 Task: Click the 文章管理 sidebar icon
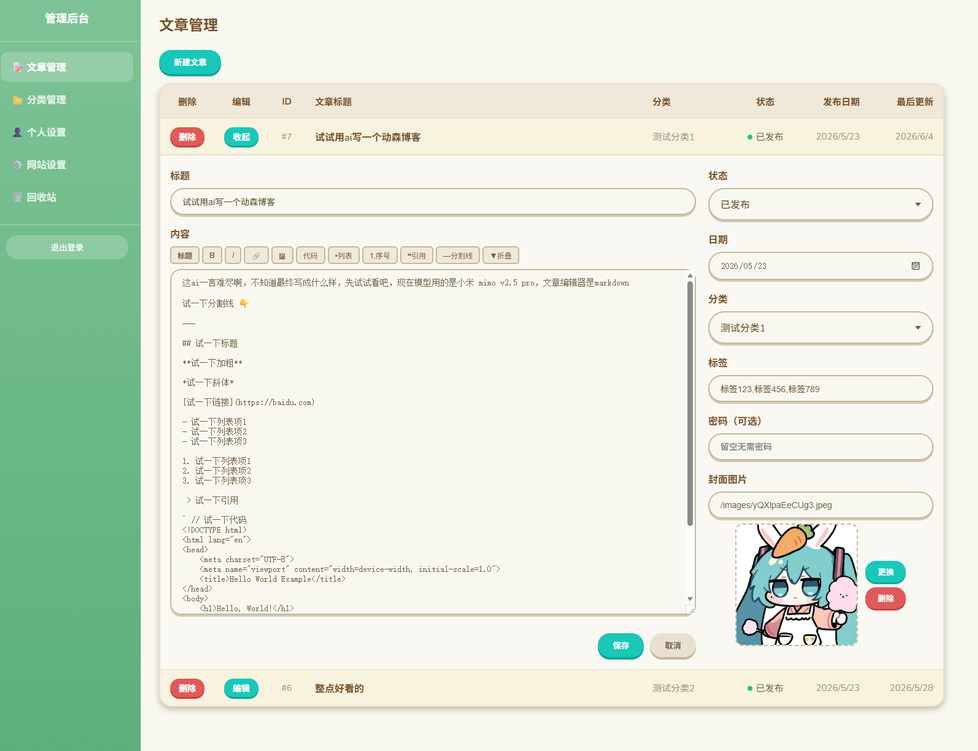click(17, 67)
